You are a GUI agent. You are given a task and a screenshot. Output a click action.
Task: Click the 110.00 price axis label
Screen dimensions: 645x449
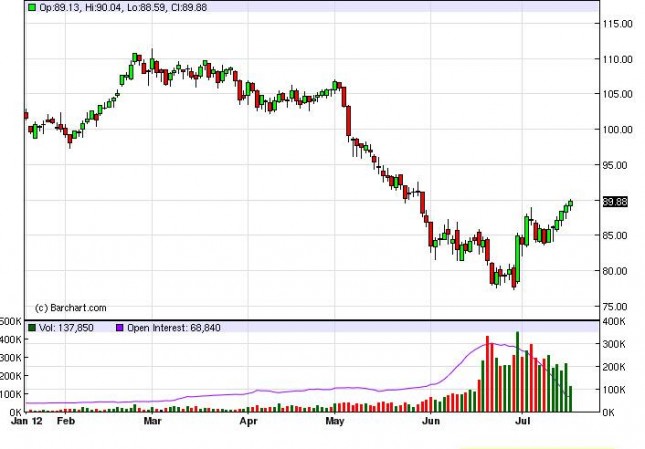coord(617,59)
